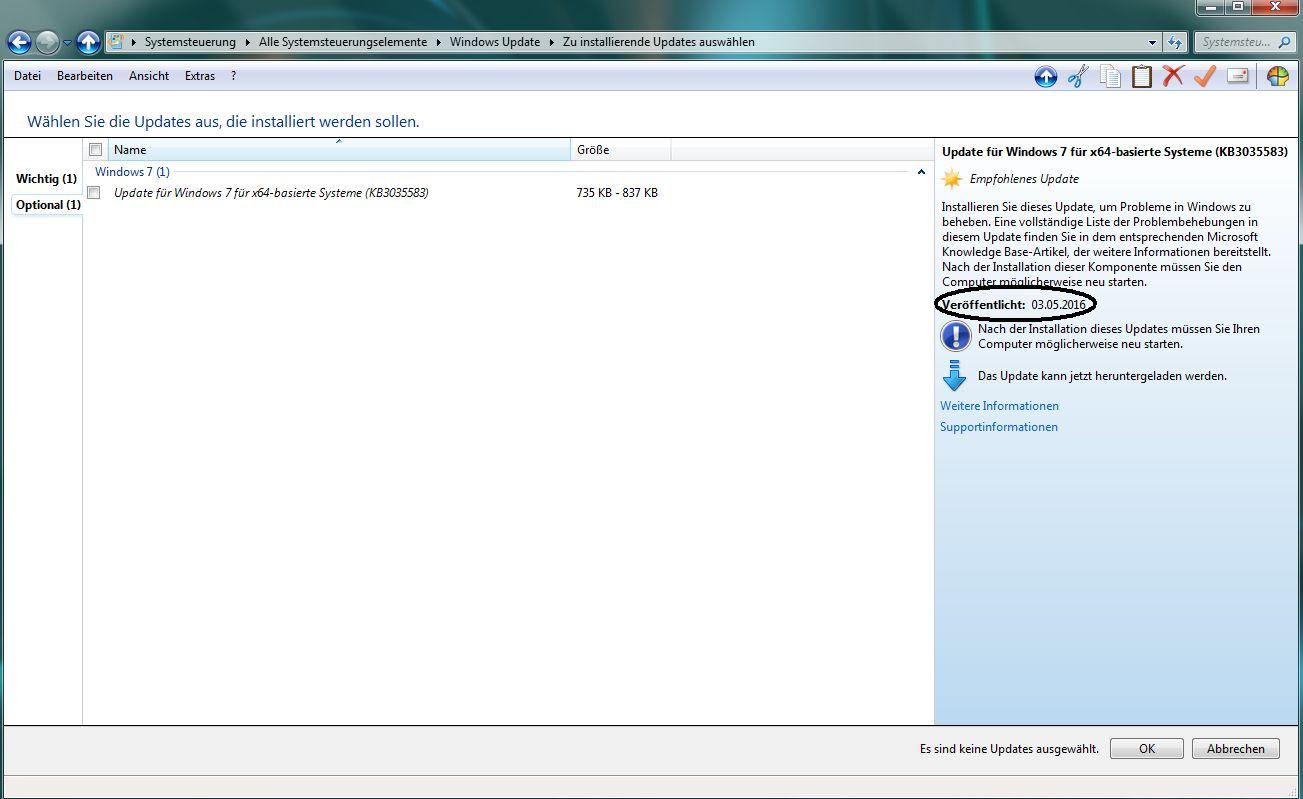Minimize the window
This screenshot has height=799, width=1303.
pyautogui.click(x=1210, y=8)
